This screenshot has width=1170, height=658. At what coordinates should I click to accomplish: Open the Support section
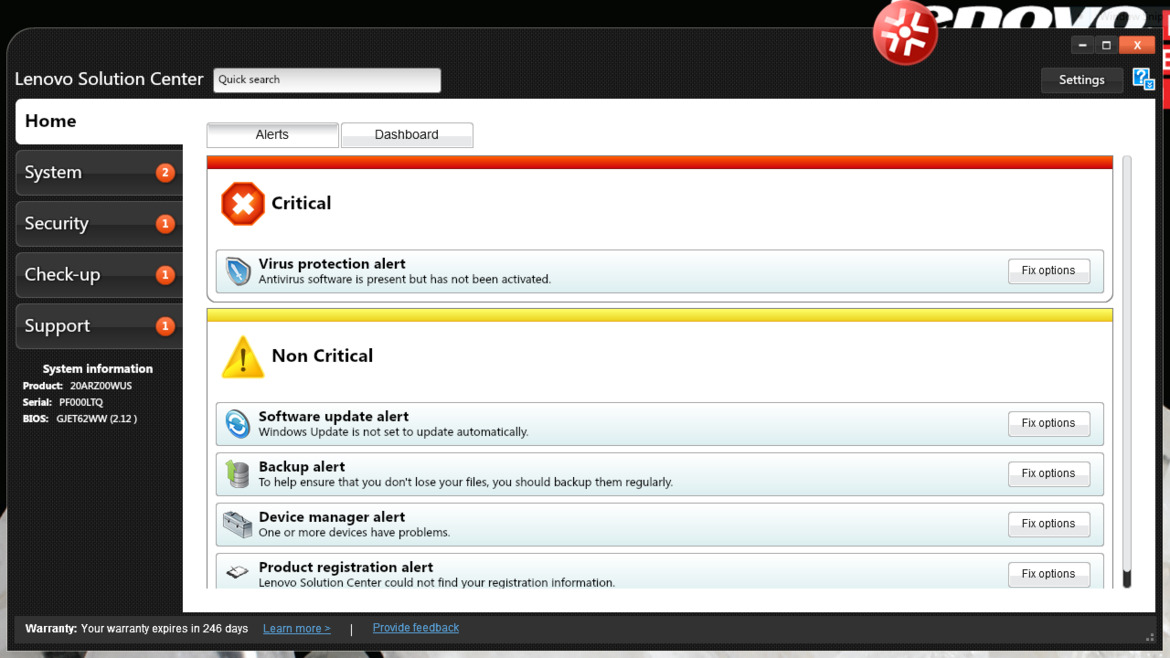[99, 326]
